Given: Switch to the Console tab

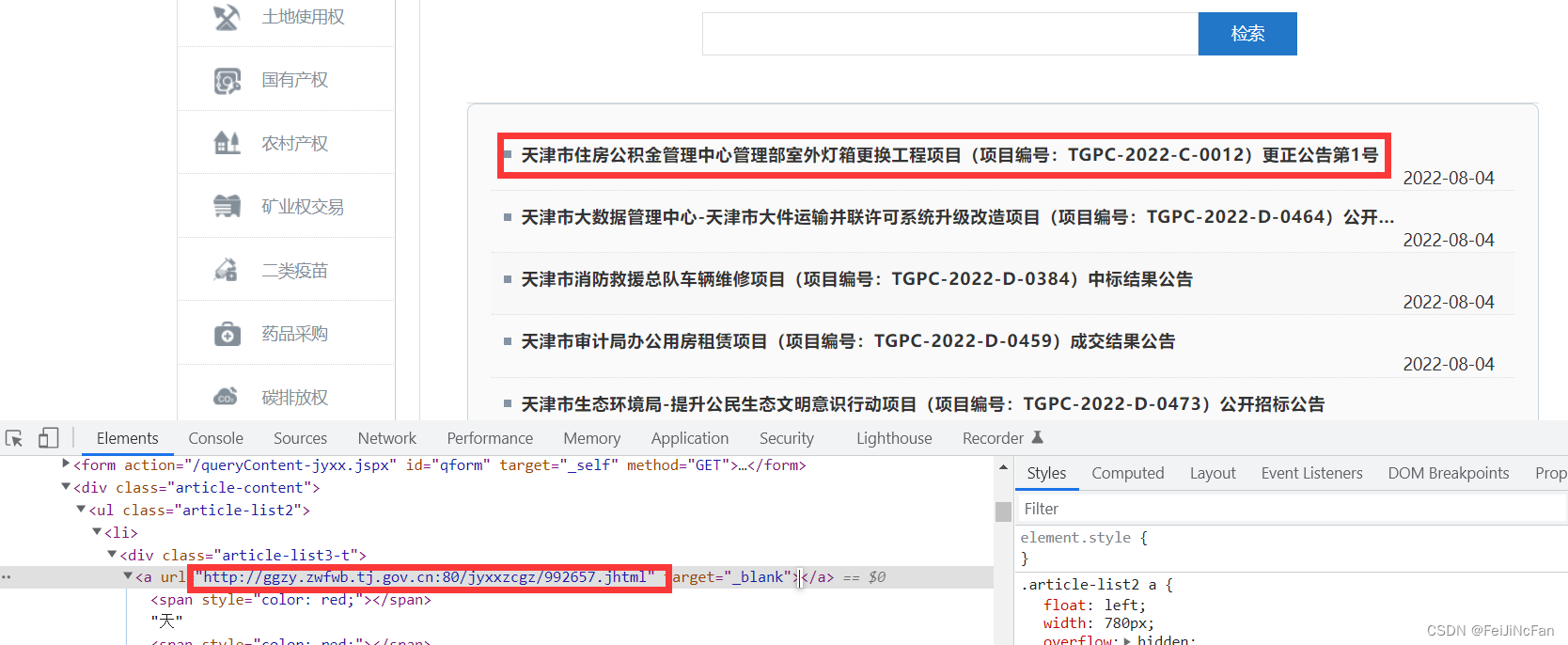Looking at the screenshot, I should (x=215, y=438).
